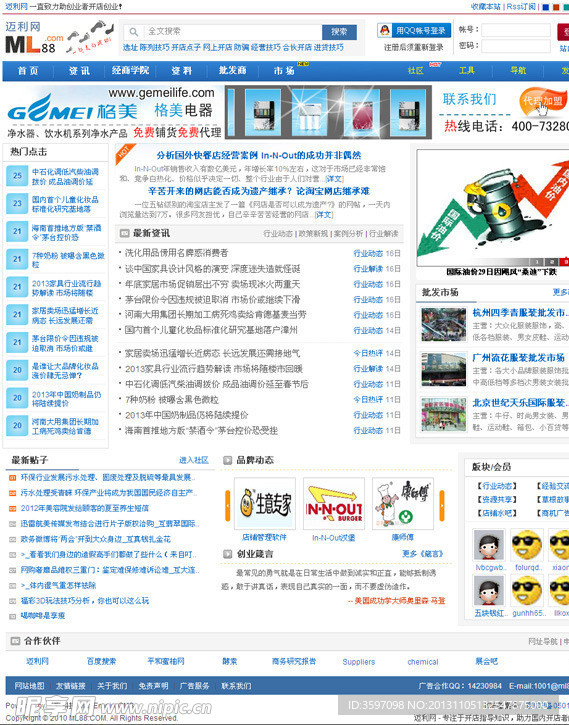Click the right orange brand carousel arrow
569x725 pixels.
(x=442, y=506)
